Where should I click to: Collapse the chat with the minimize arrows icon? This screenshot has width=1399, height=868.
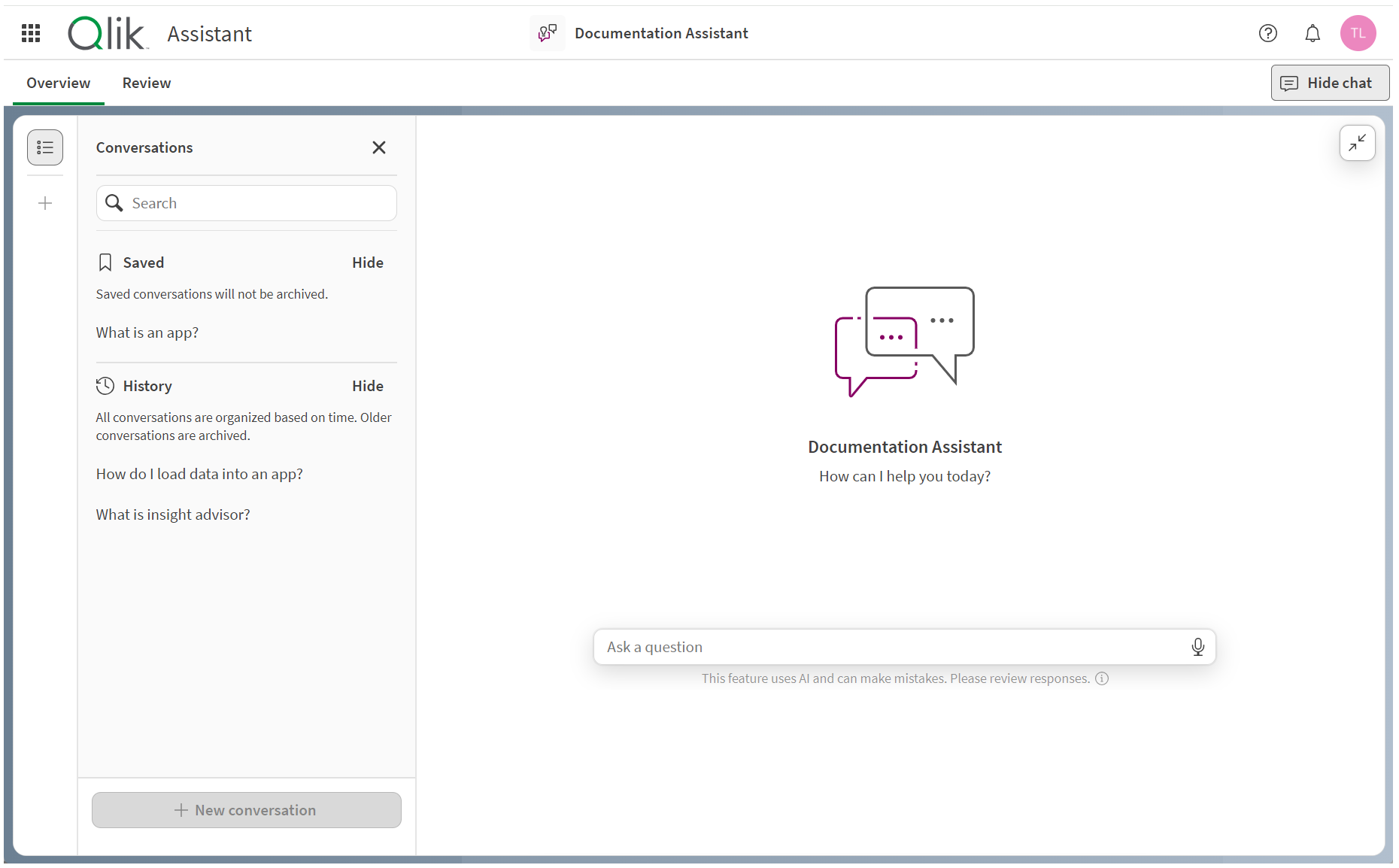[1358, 143]
